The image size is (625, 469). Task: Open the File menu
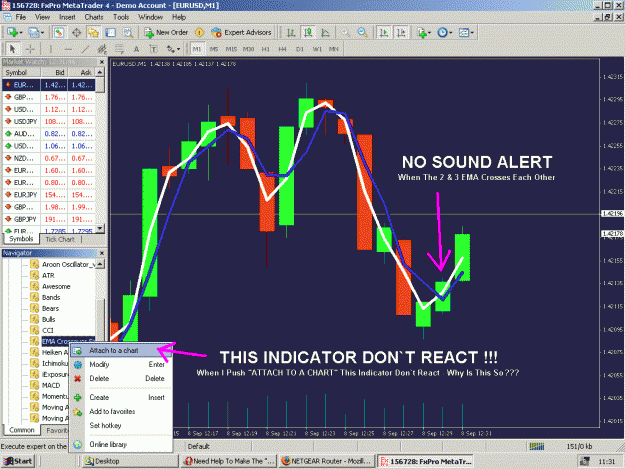(21, 17)
